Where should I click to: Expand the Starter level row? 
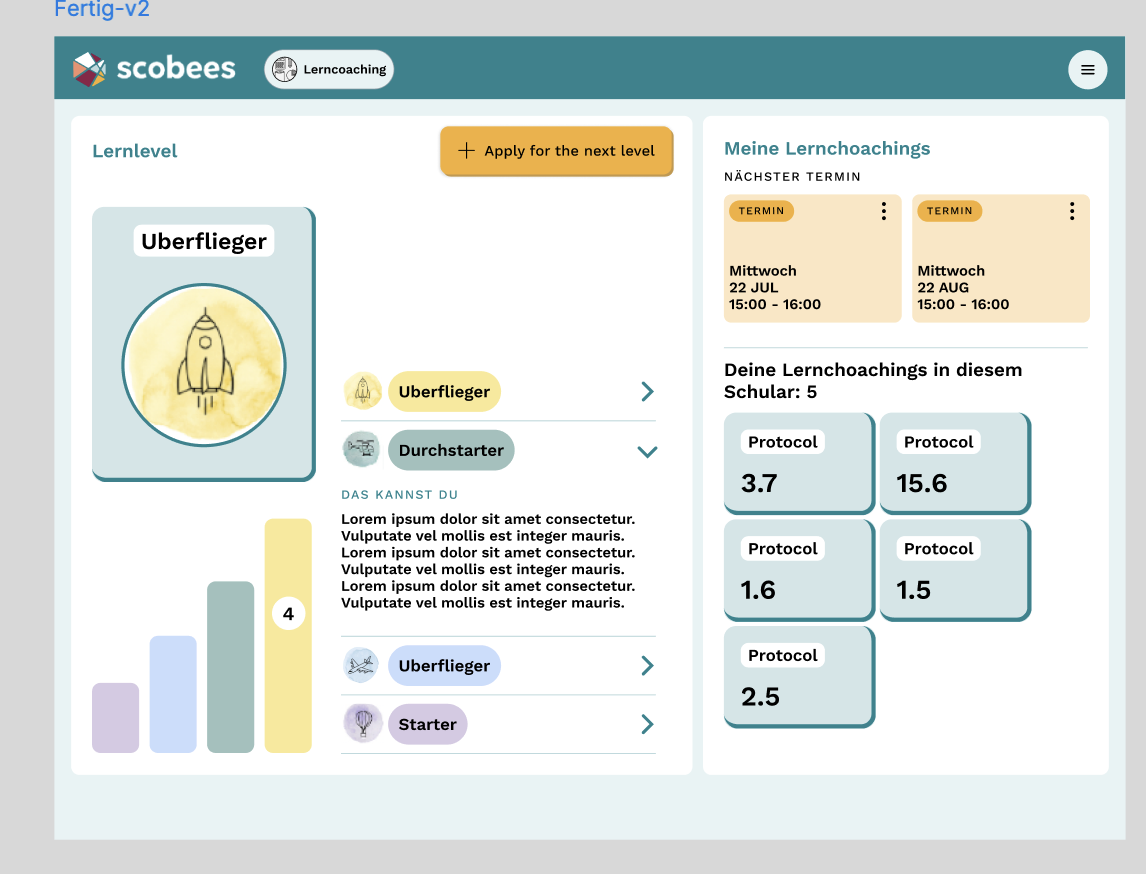(647, 724)
